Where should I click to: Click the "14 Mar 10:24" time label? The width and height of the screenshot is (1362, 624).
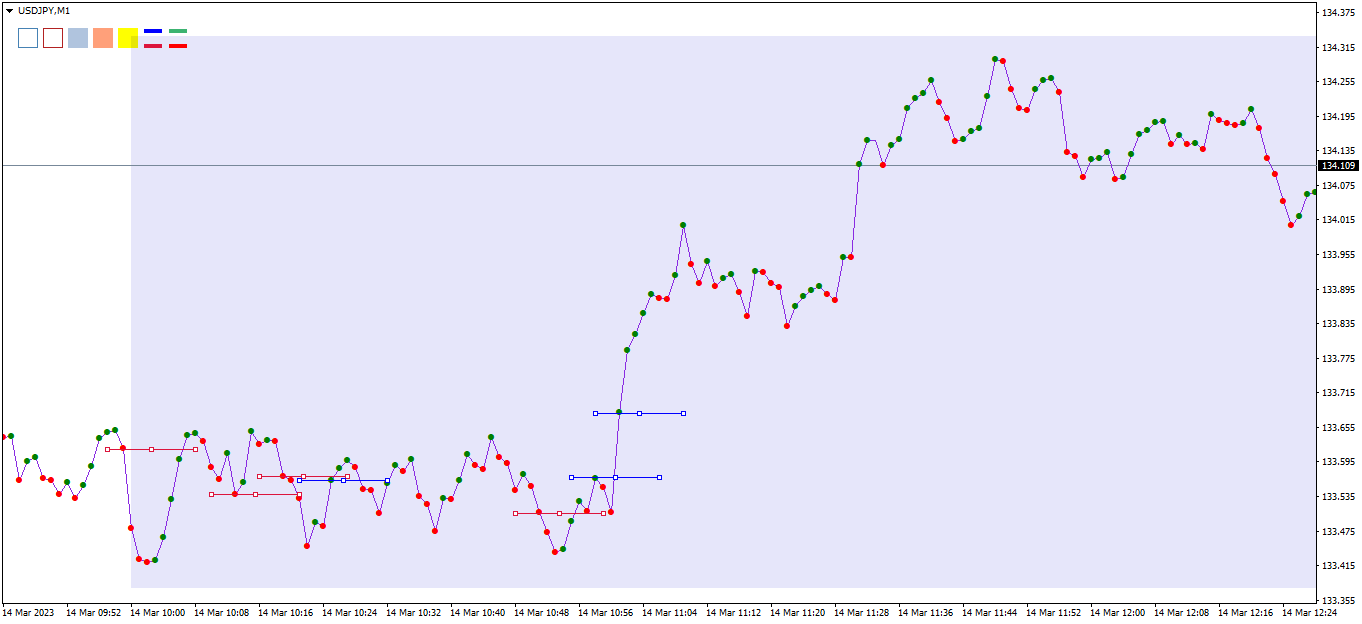click(x=349, y=612)
